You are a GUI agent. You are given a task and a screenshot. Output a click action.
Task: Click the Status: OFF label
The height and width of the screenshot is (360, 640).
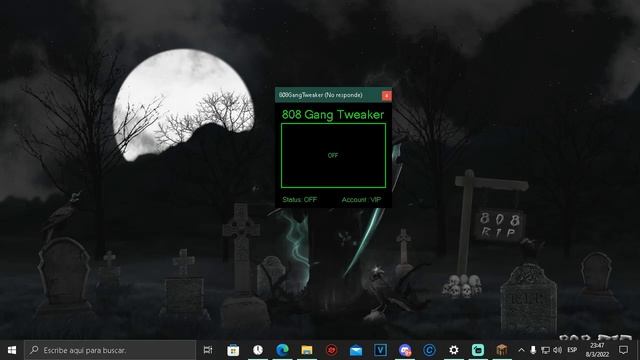click(x=300, y=200)
